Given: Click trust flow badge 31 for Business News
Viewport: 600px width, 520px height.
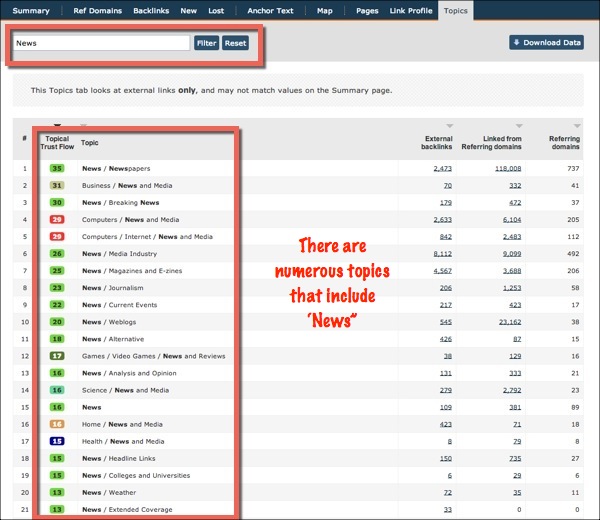Looking at the screenshot, I should (57, 185).
